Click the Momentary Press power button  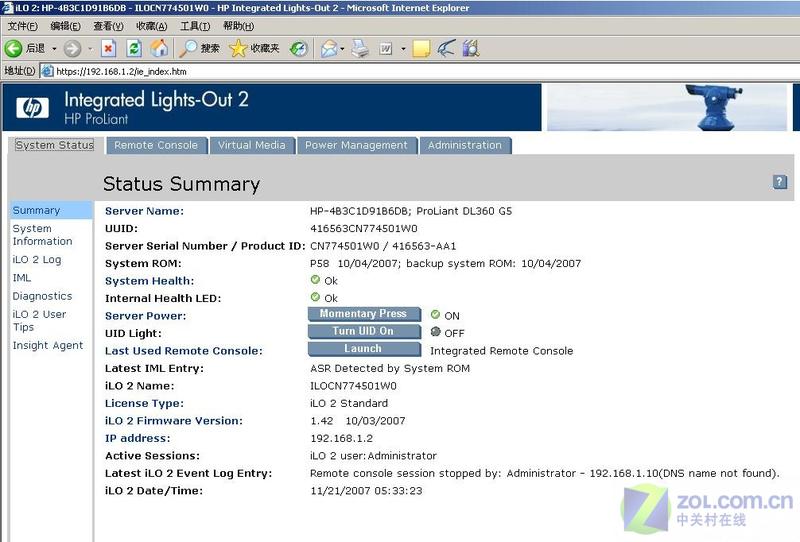(364, 314)
